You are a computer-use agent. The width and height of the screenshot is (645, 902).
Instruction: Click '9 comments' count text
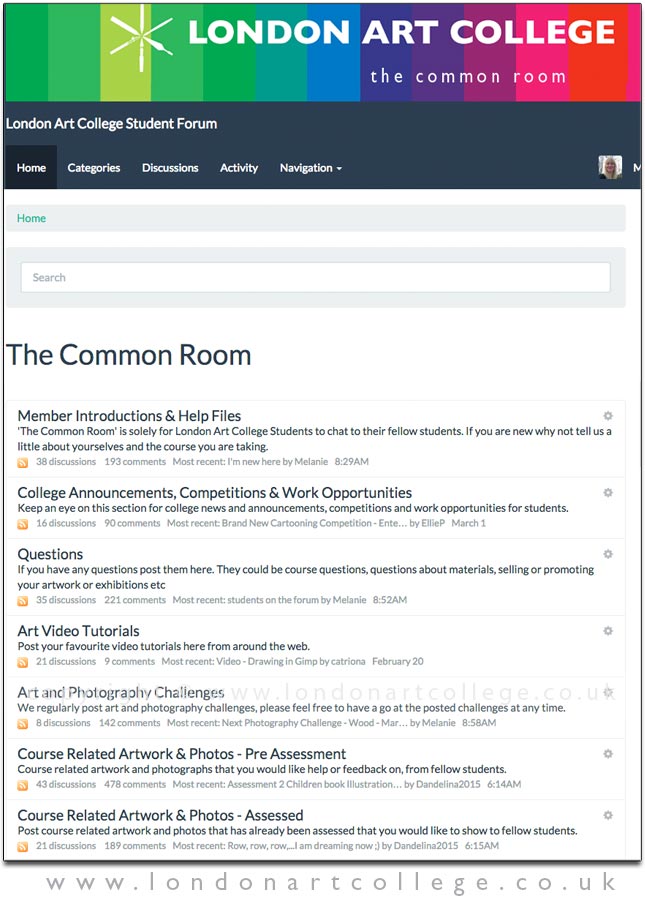[x=129, y=661]
